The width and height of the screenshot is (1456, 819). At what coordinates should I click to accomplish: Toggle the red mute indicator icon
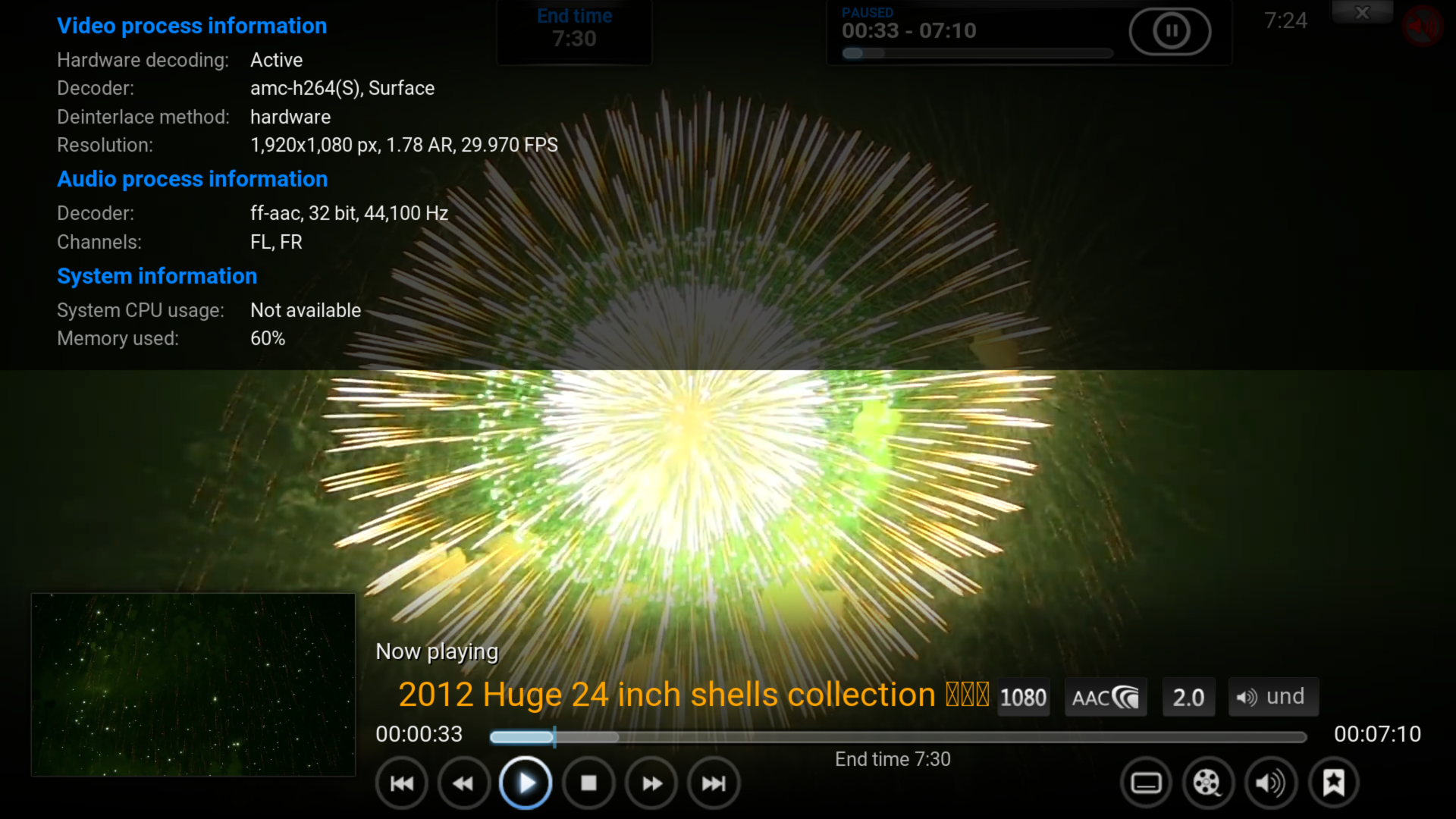coord(1422,27)
